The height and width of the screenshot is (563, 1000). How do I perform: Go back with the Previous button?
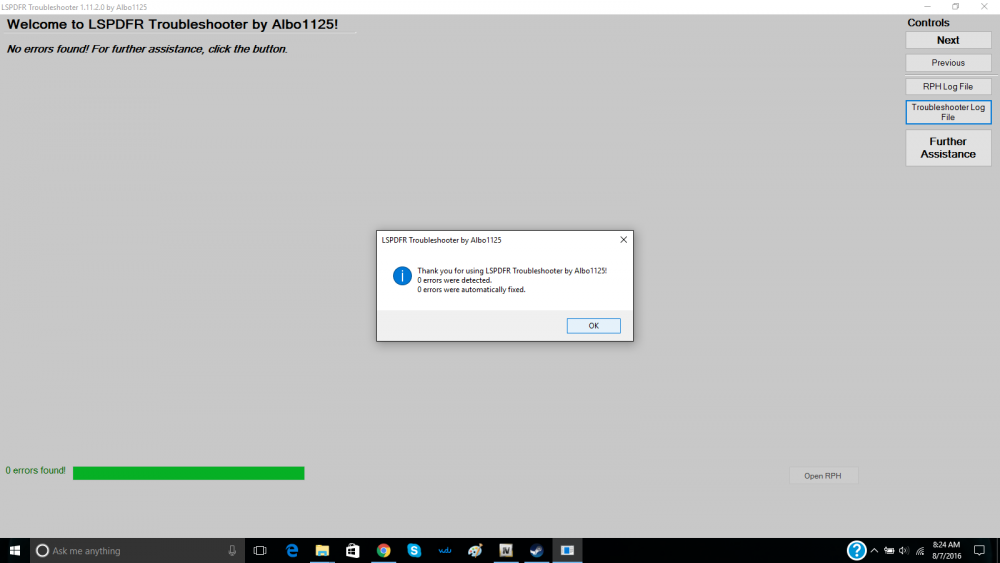[948, 63]
